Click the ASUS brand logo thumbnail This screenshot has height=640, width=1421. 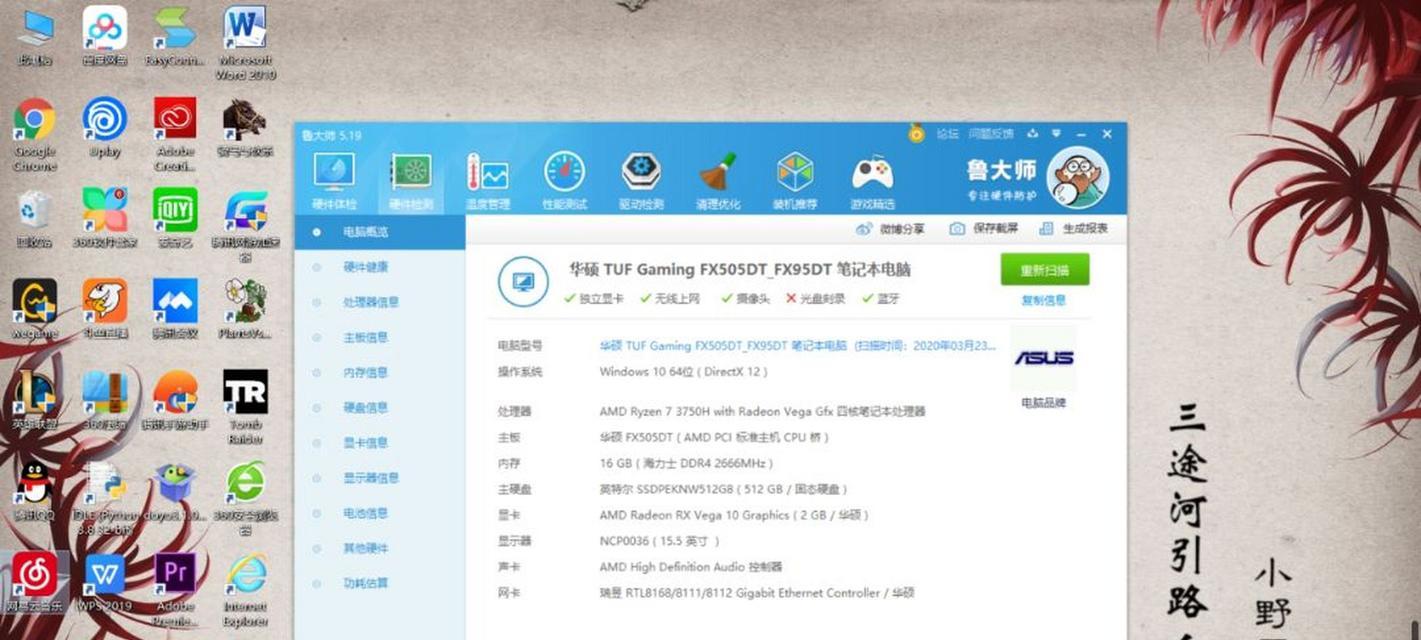[1043, 358]
